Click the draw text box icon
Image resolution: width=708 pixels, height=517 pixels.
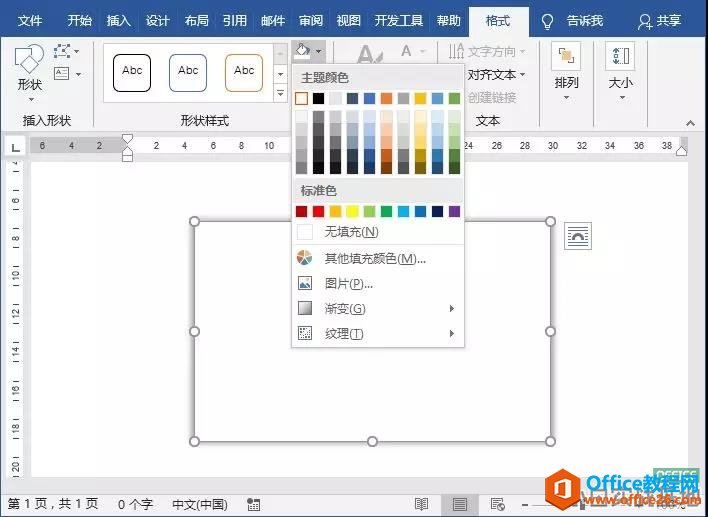tap(62, 74)
